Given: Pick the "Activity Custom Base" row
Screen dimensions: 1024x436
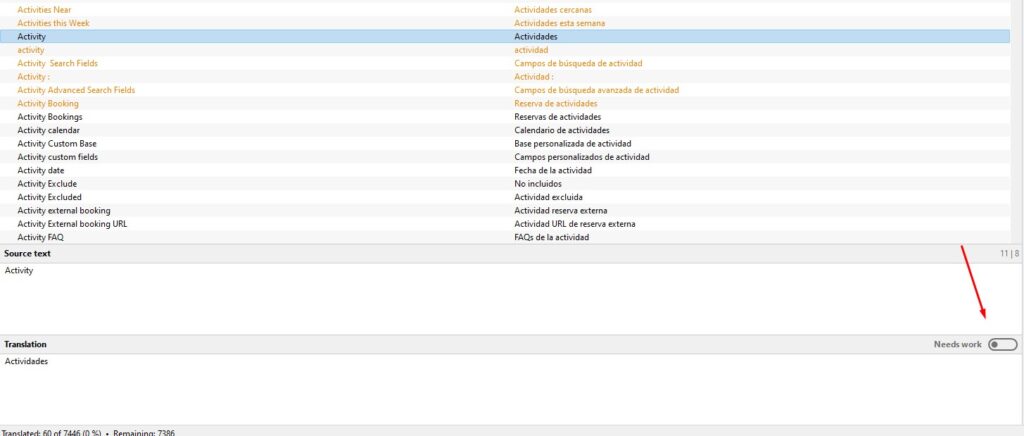Looking at the screenshot, I should [x=57, y=144].
